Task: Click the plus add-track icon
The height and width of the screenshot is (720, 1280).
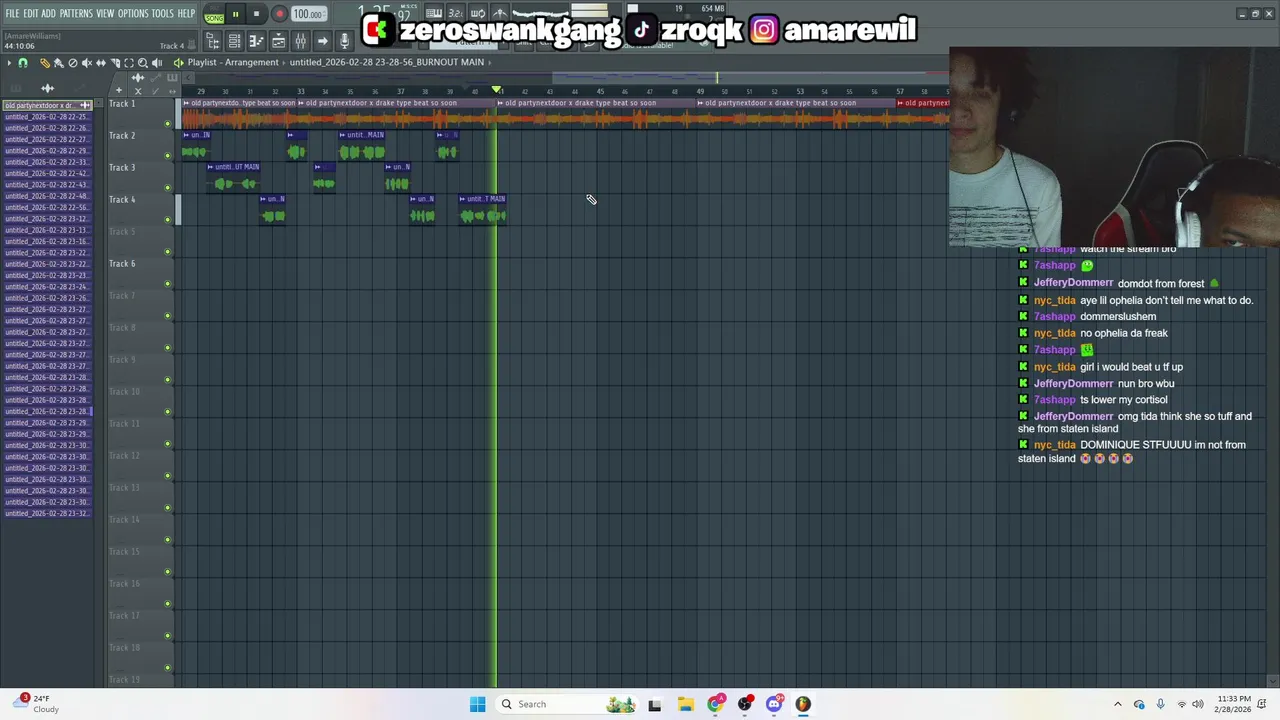Action: pyautogui.click(x=118, y=91)
